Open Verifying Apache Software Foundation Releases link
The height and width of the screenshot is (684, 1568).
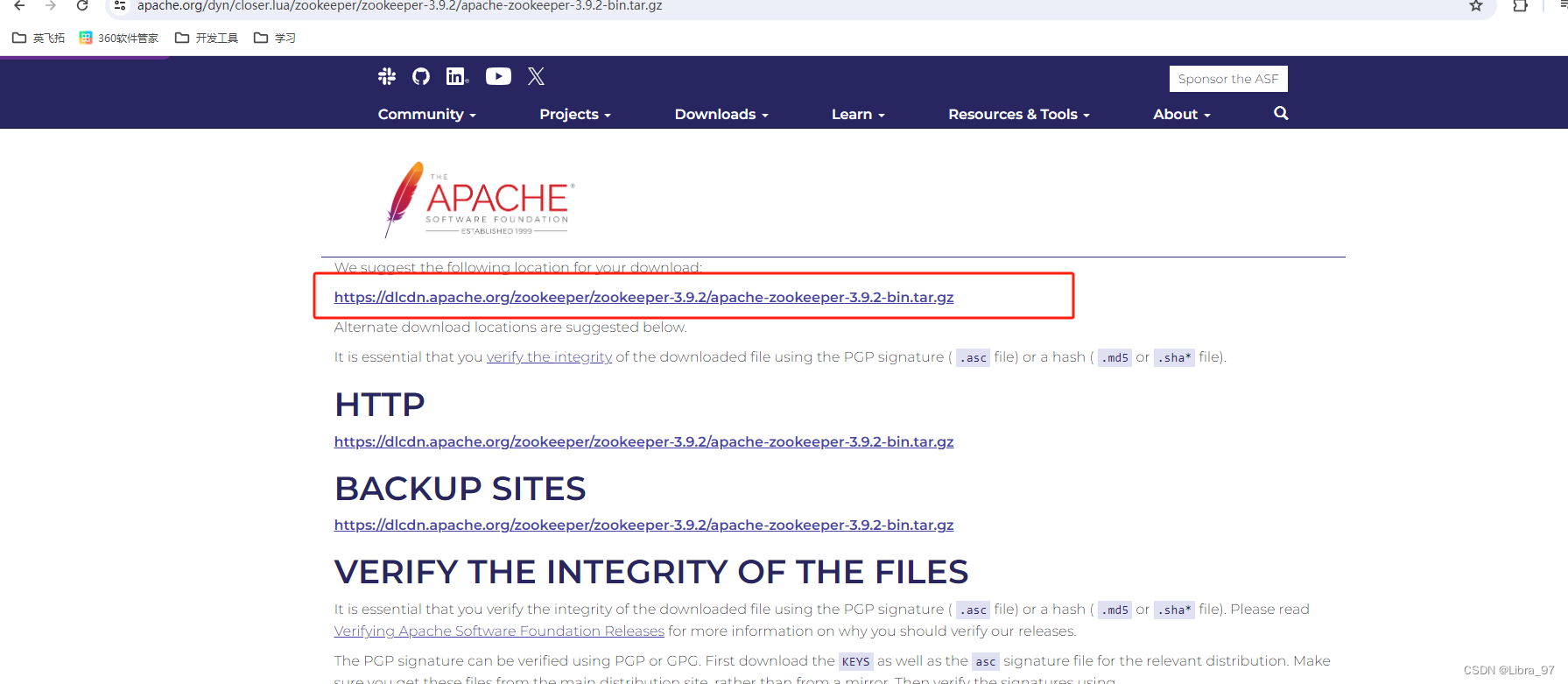point(499,631)
